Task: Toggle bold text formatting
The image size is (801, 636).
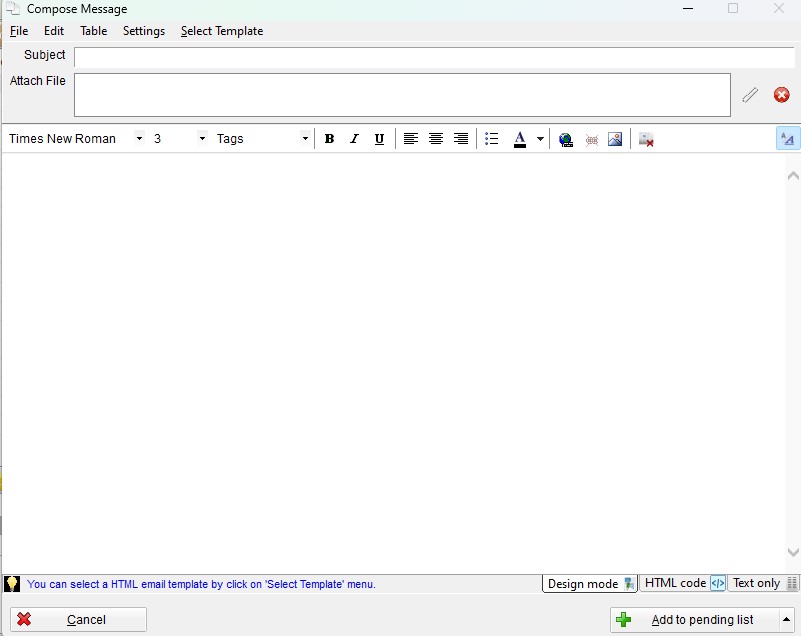Action: (x=329, y=138)
